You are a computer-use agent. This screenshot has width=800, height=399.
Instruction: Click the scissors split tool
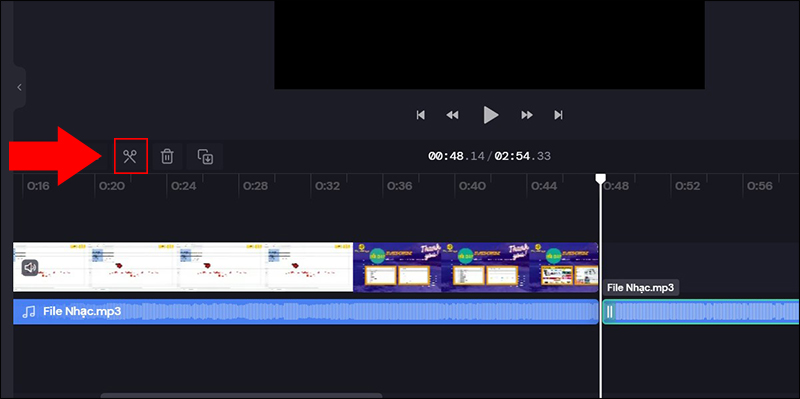click(x=131, y=156)
